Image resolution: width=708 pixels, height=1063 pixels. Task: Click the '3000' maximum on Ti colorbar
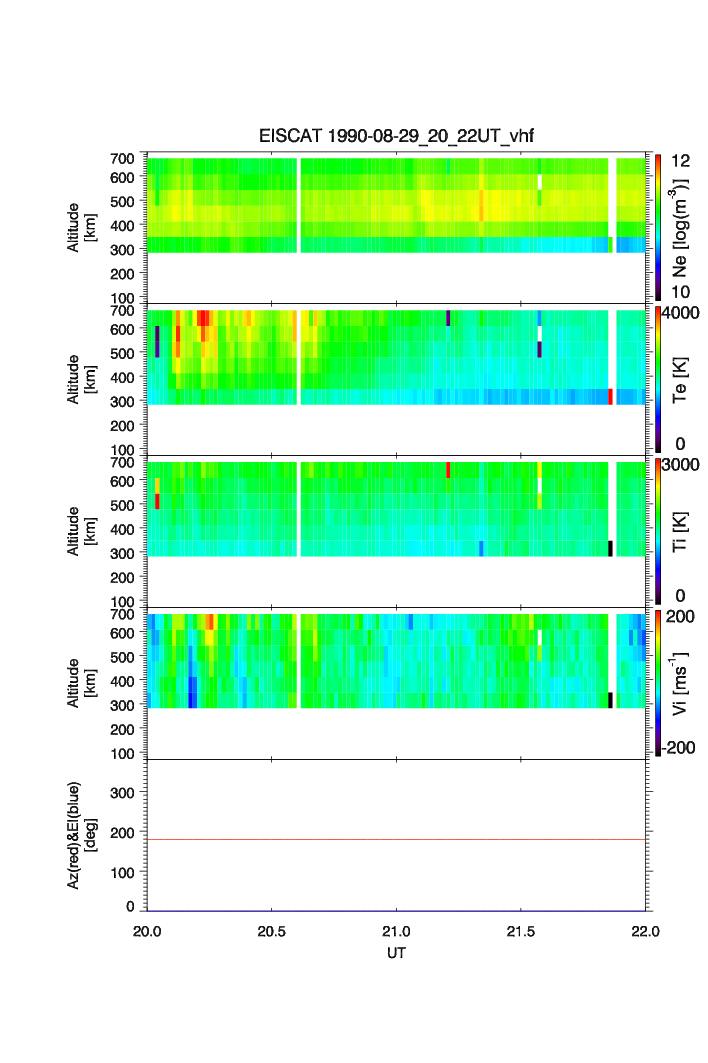coord(681,465)
